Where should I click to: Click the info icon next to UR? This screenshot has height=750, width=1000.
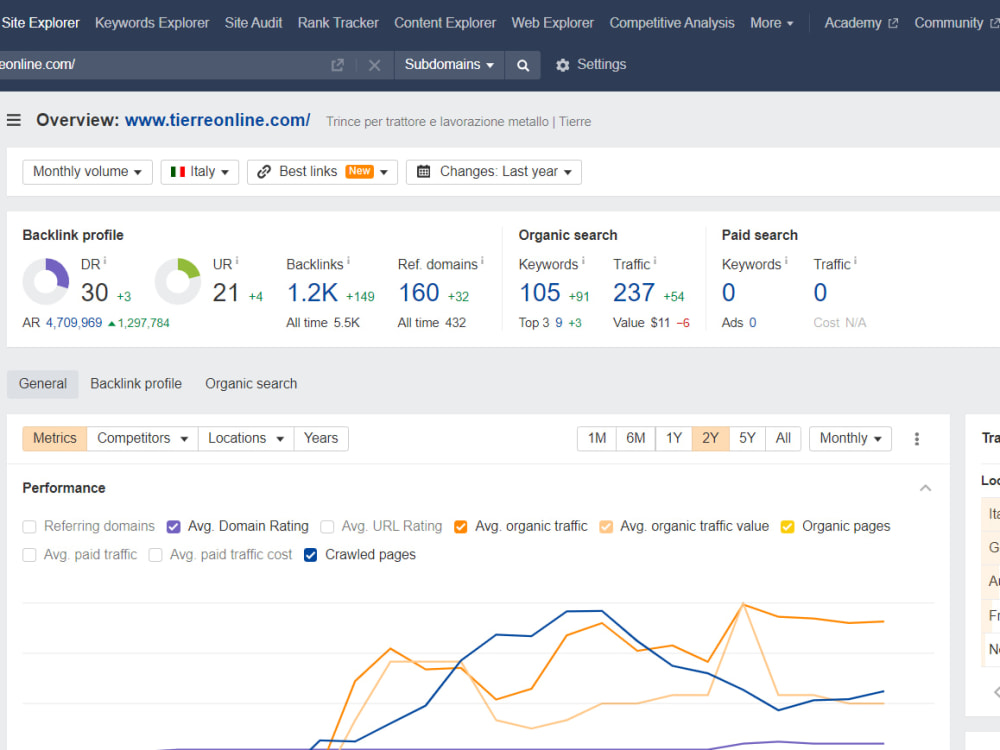tap(237, 261)
